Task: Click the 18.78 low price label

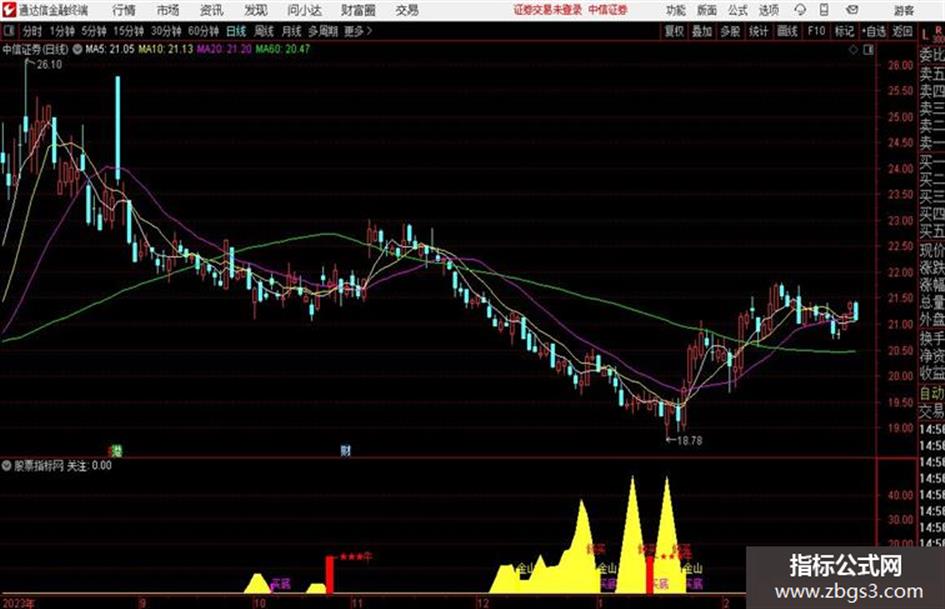Action: pyautogui.click(x=689, y=441)
